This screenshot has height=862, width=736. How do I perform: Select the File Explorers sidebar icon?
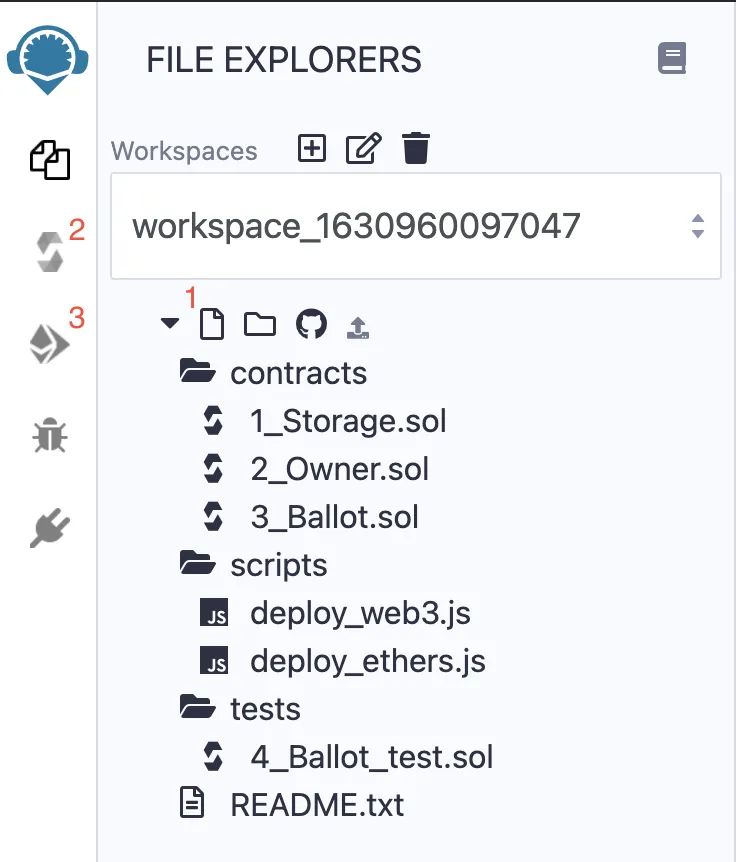coord(50,160)
